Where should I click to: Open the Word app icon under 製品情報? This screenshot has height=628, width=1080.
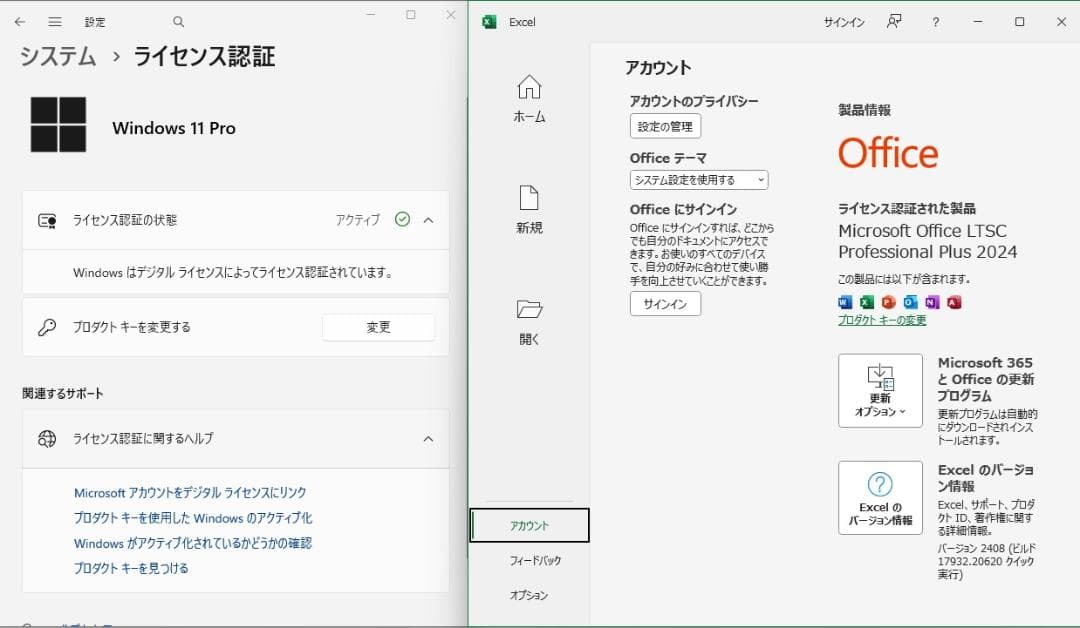click(845, 302)
